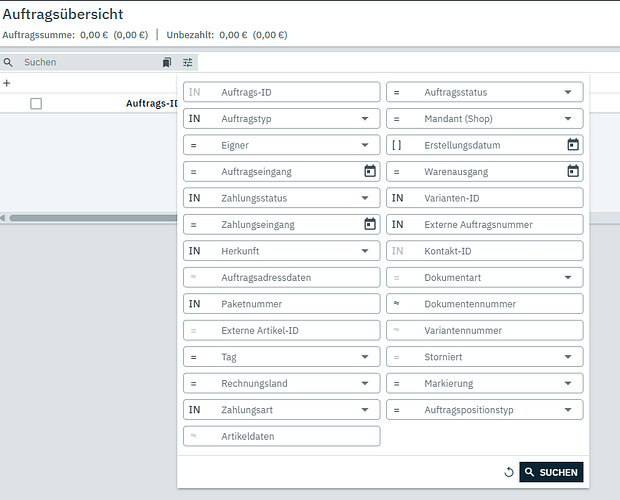This screenshot has width=620, height=500.
Task: Click the Auftragsadressdaten field
Action: tap(282, 277)
